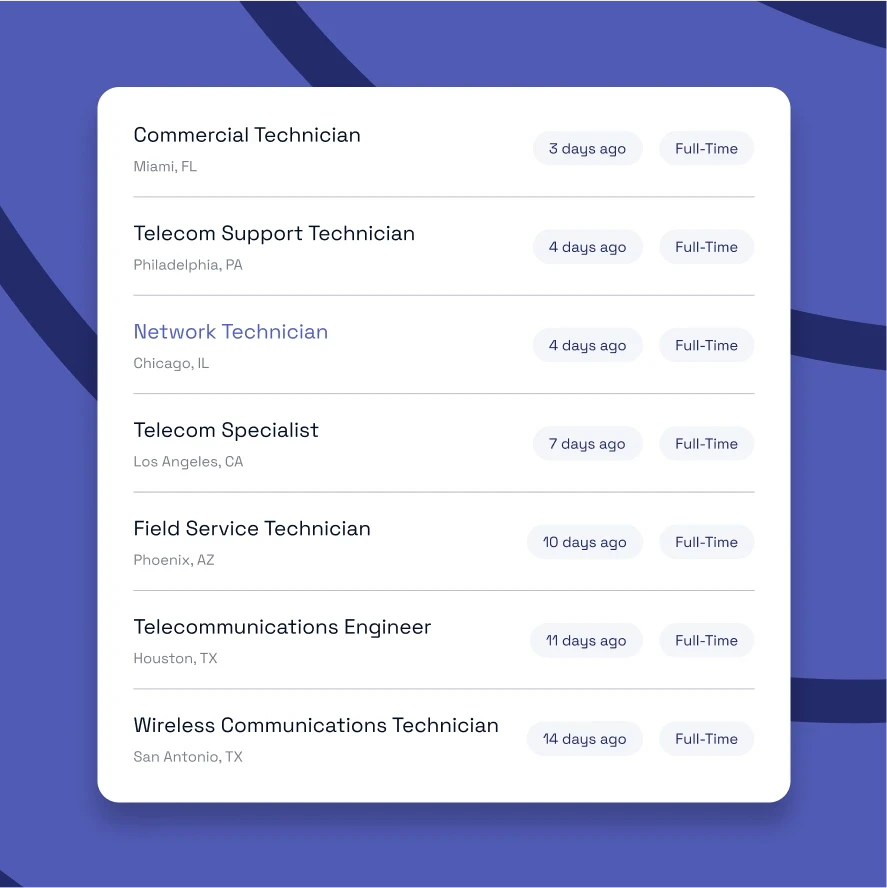887x888 pixels.
Task: Click the Philadelphia, PA location text
Action: 188,265
